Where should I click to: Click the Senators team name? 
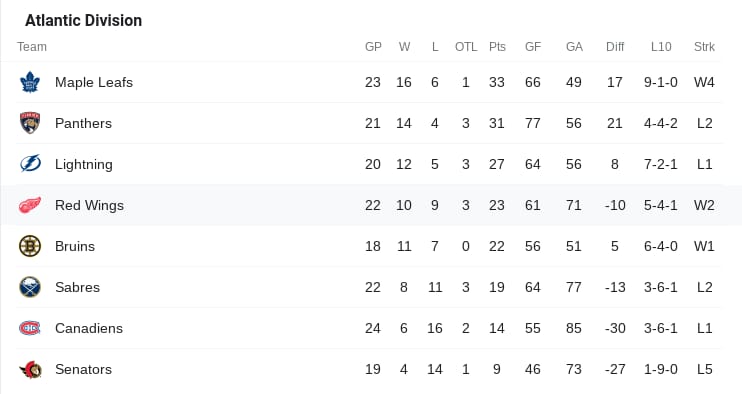(83, 369)
